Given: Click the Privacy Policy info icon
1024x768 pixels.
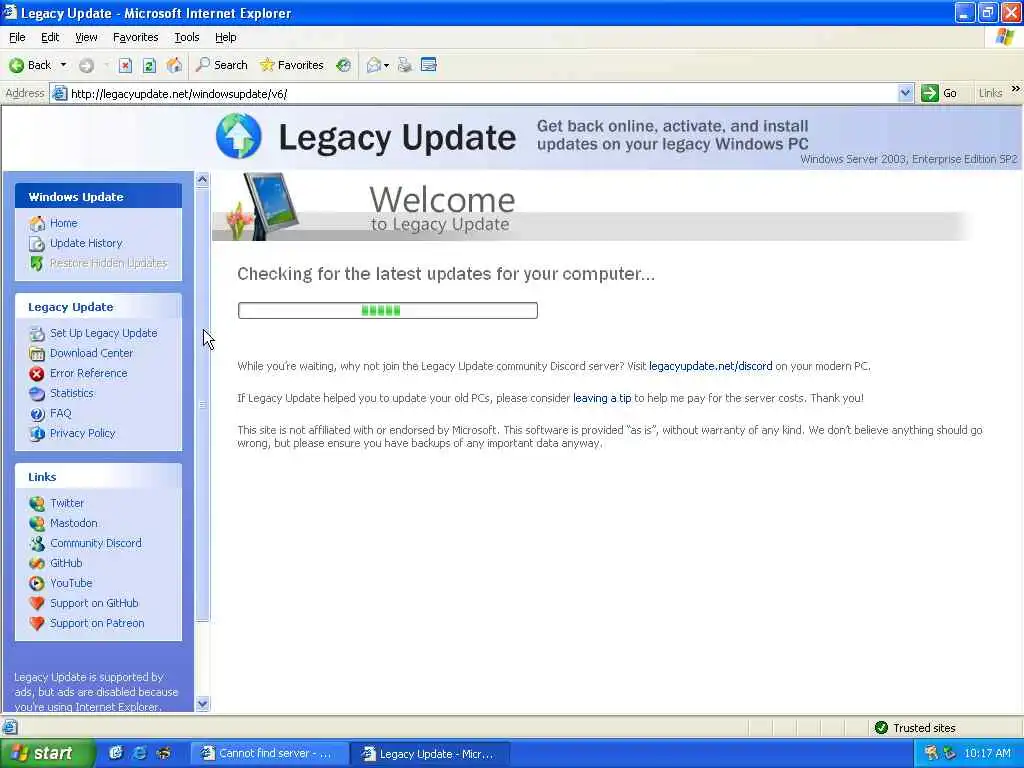Looking at the screenshot, I should (37, 434).
